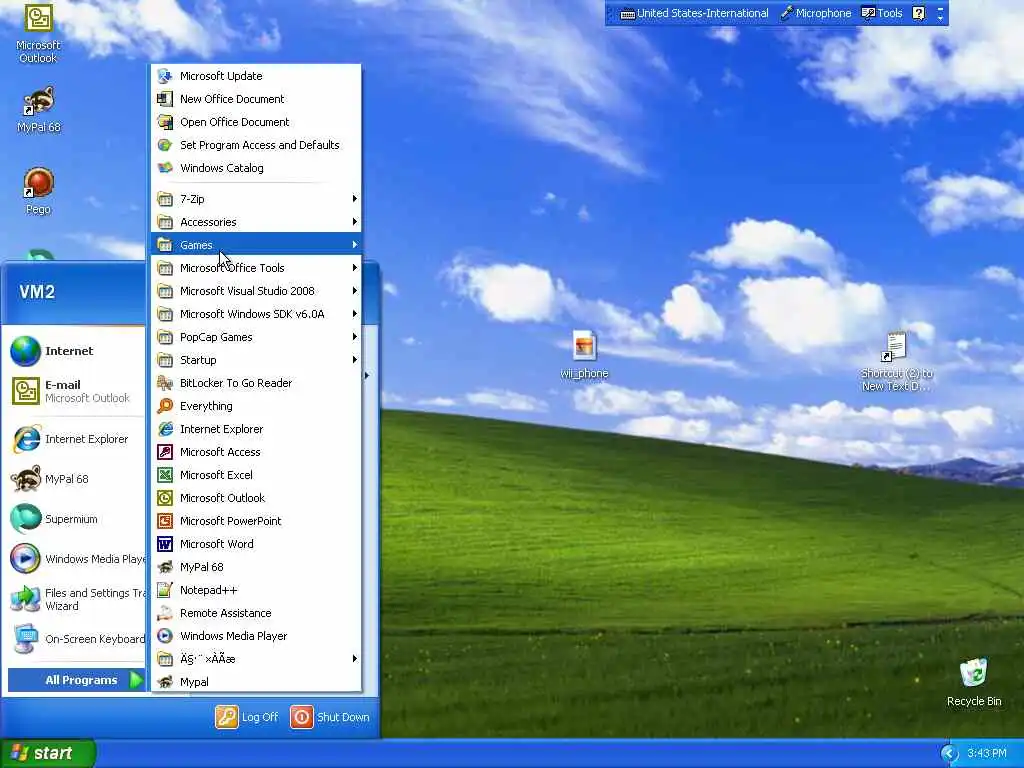Image resolution: width=1024 pixels, height=768 pixels.
Task: Click Windows Media Player icon in Start menu
Action: (25, 559)
